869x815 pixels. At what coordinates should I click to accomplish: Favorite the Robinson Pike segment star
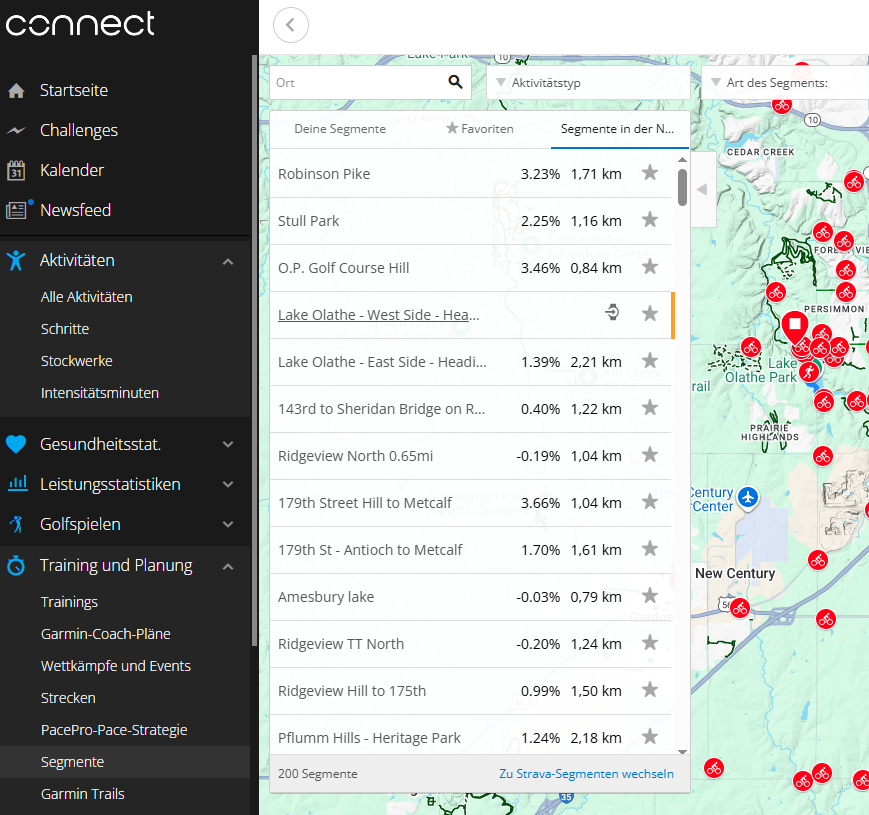(x=650, y=173)
